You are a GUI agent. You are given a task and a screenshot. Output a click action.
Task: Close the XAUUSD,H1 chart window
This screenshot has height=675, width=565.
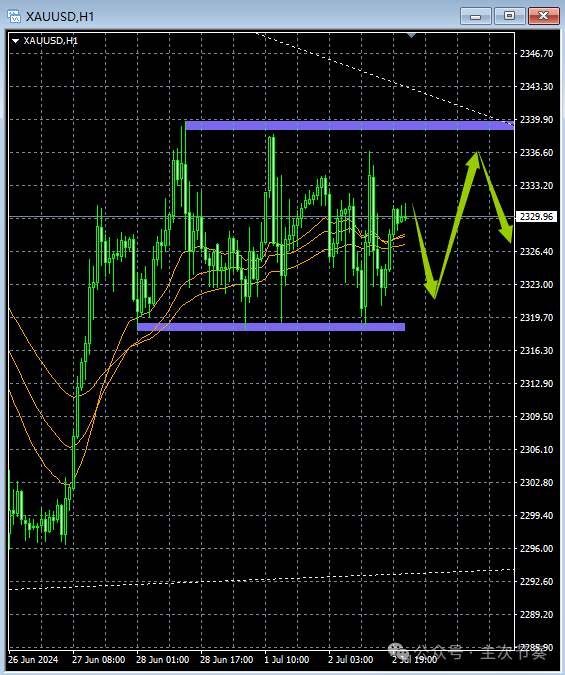pyautogui.click(x=543, y=16)
